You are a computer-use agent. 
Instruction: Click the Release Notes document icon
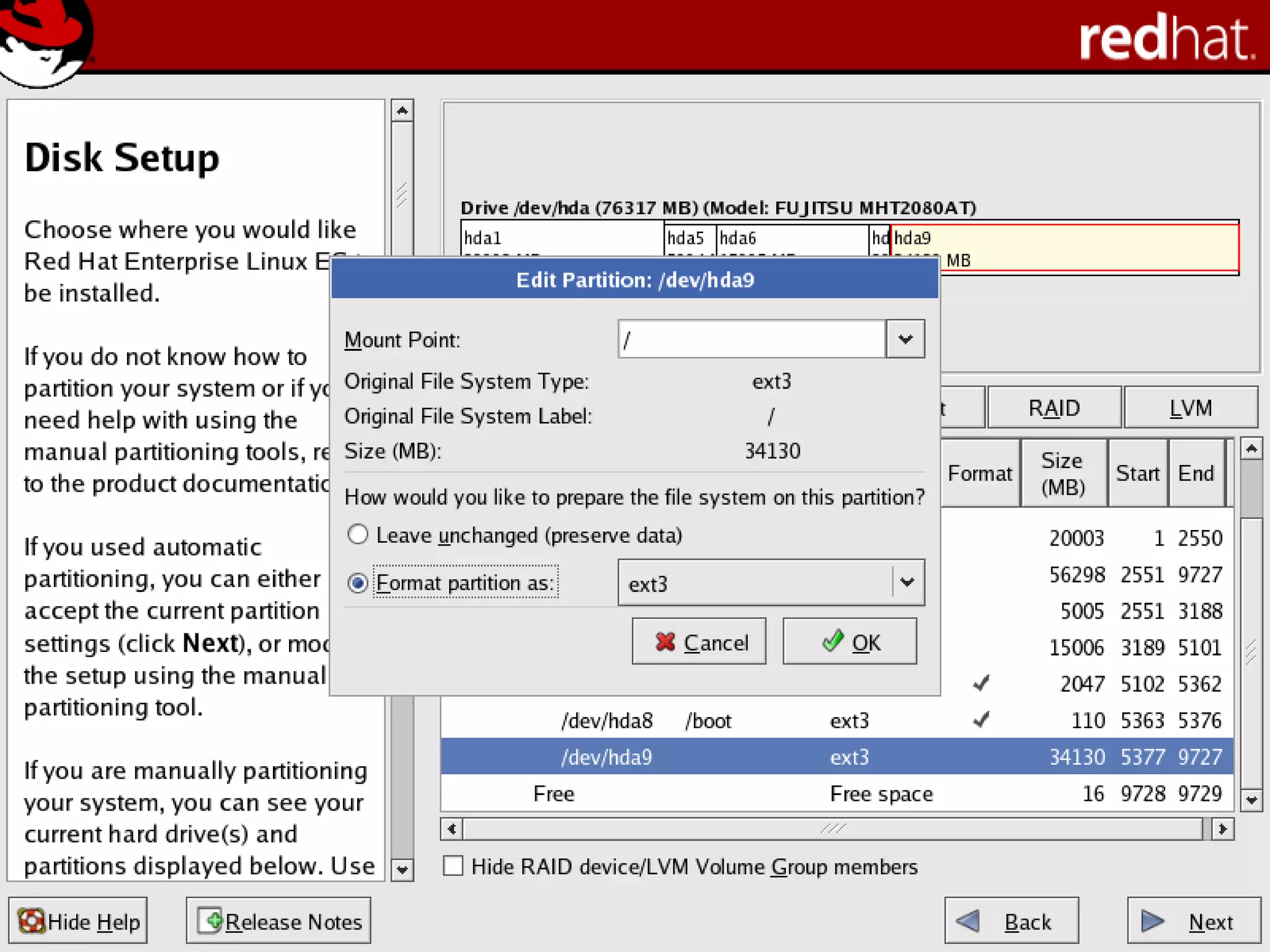(210, 920)
